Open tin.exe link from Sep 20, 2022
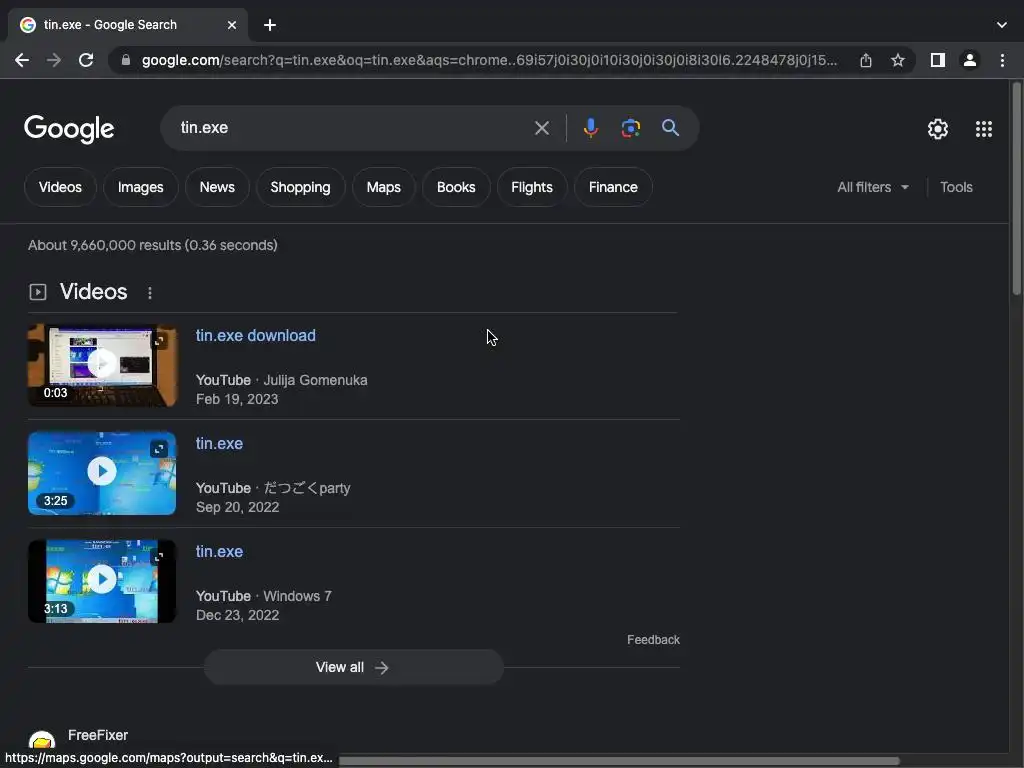 219,443
